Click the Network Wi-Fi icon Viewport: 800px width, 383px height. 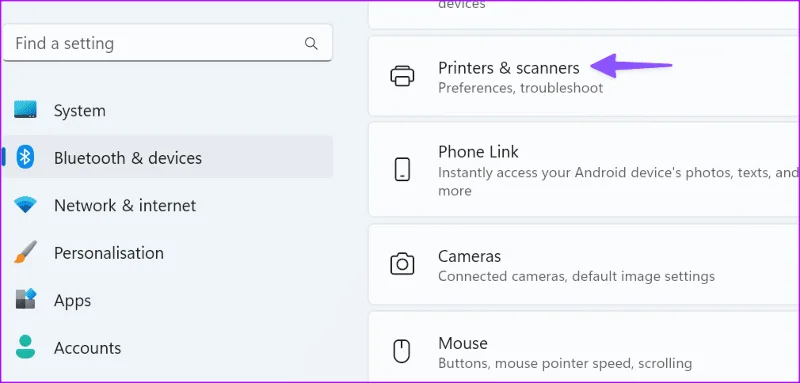coord(25,205)
